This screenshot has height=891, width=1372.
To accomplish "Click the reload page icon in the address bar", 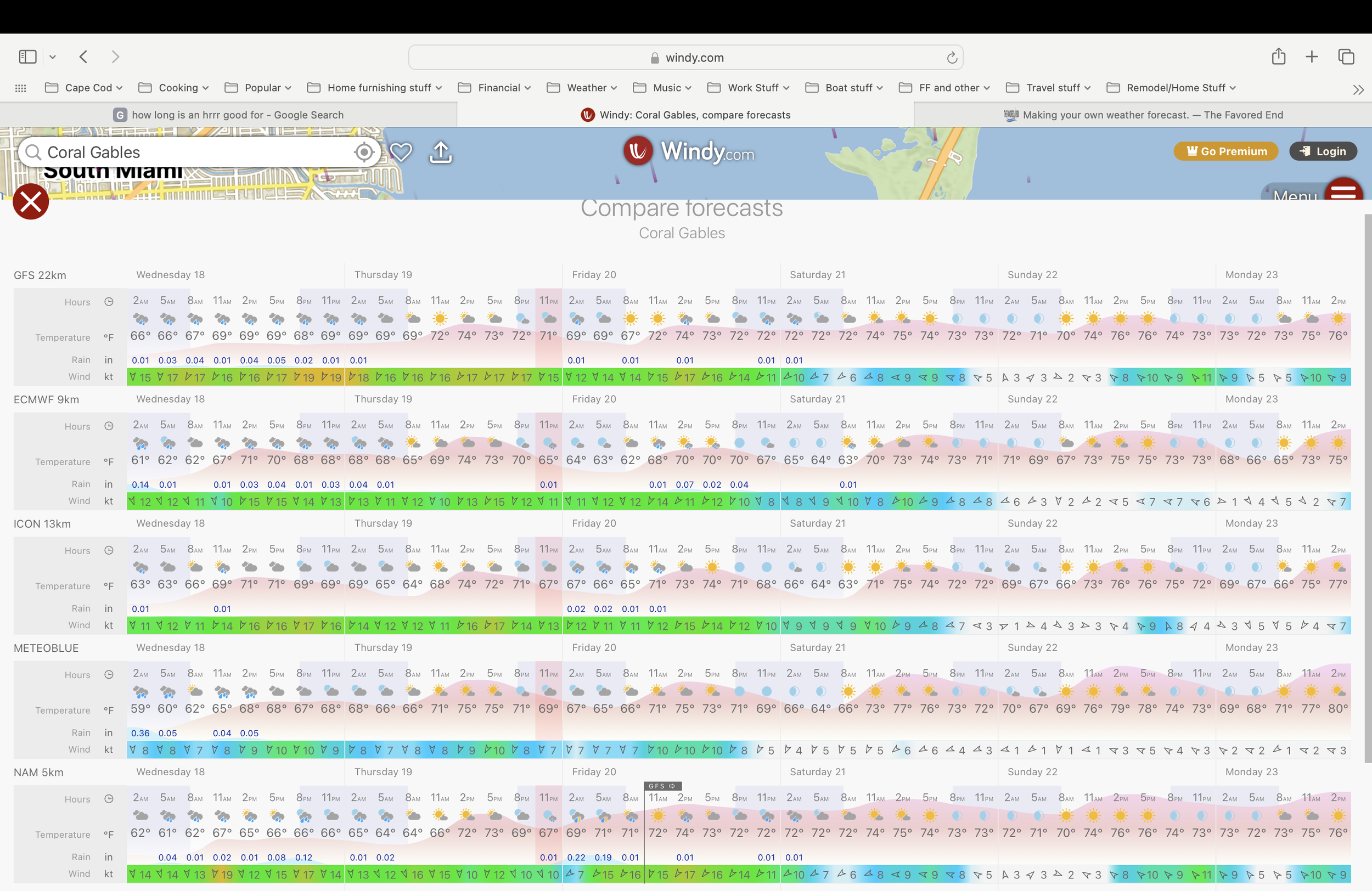I will point(952,58).
